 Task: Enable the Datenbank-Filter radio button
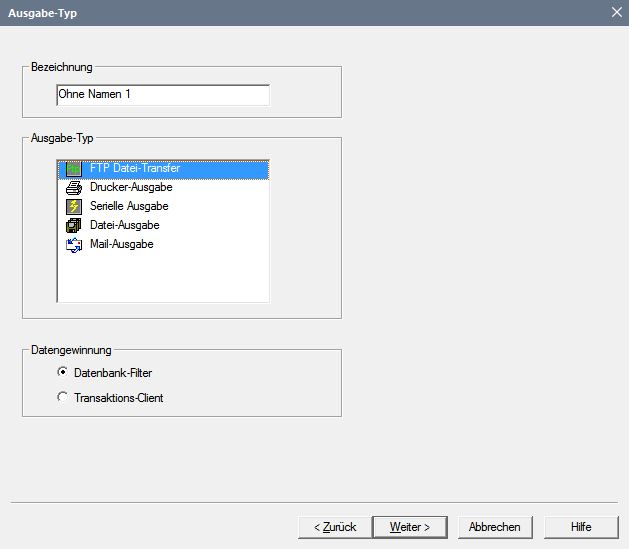pyautogui.click(x=63, y=372)
